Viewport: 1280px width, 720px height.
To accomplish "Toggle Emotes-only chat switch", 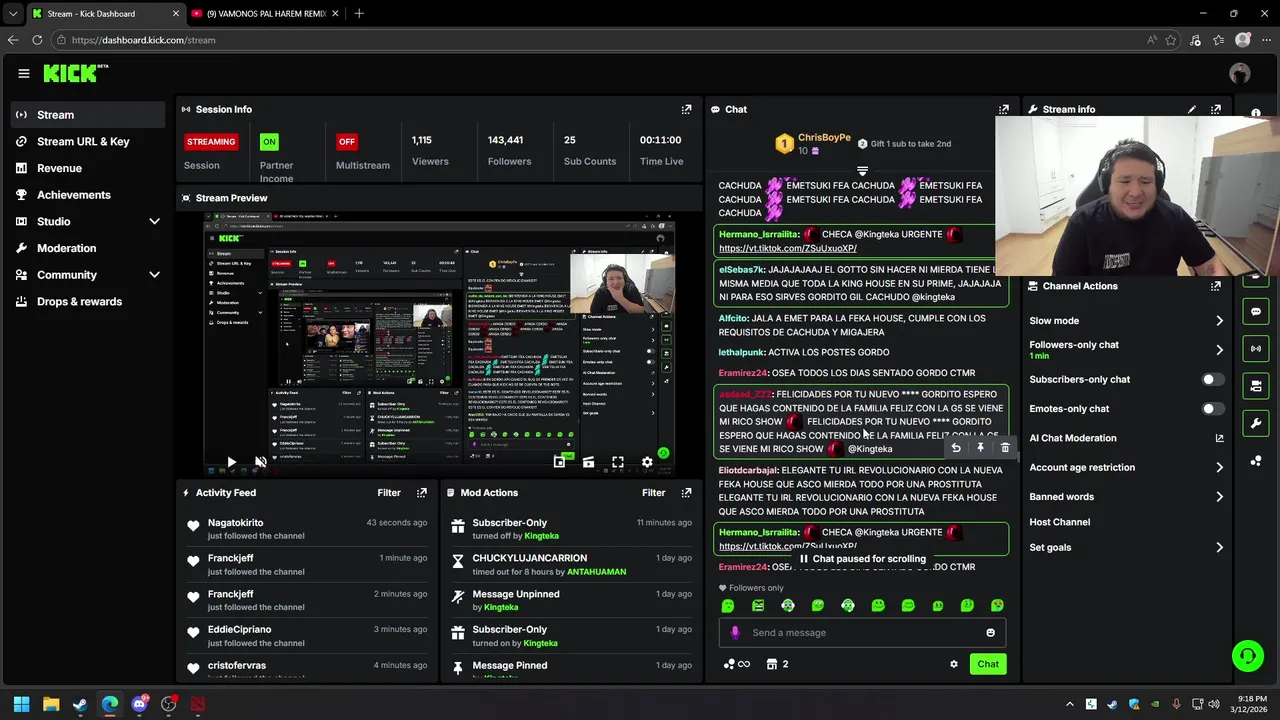I will [x=1212, y=409].
